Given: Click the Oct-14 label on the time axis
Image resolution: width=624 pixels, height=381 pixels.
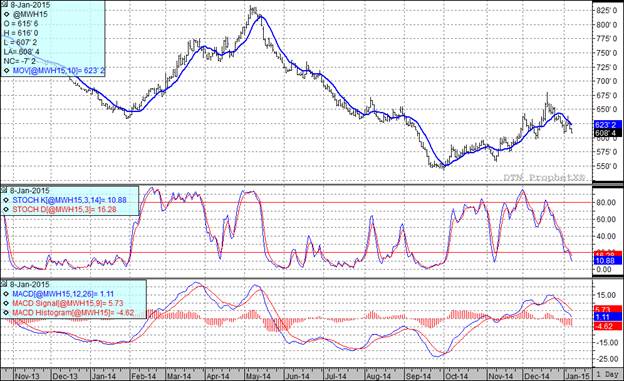Looking at the screenshot, I should pos(457,376).
